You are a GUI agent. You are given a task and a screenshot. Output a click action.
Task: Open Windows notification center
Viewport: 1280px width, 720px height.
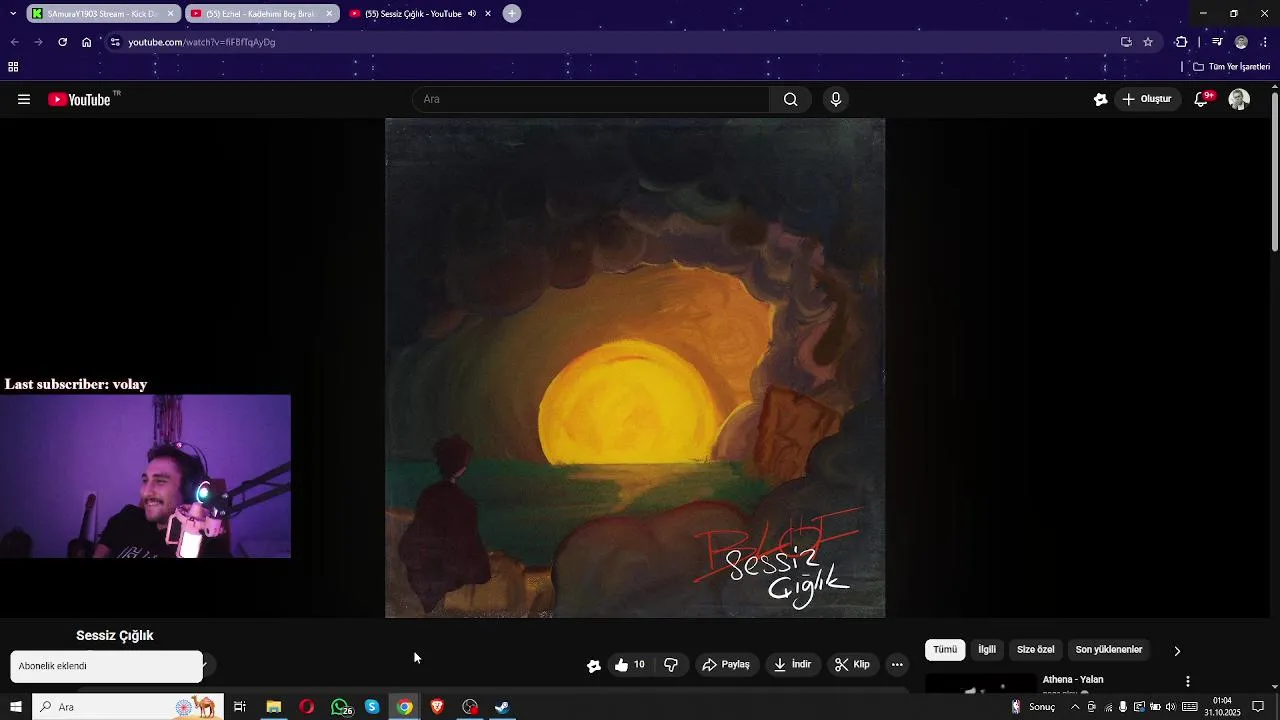click(x=1258, y=707)
